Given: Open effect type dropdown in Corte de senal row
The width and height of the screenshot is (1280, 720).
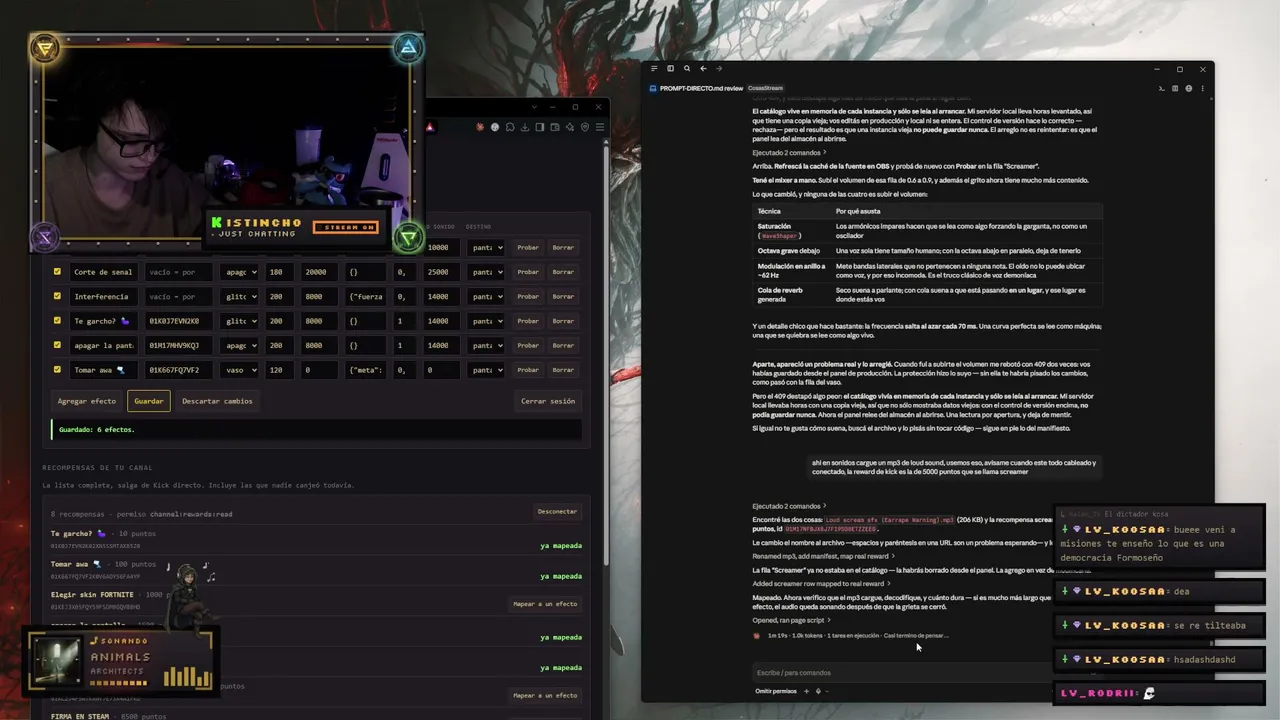Looking at the screenshot, I should click(x=240, y=272).
